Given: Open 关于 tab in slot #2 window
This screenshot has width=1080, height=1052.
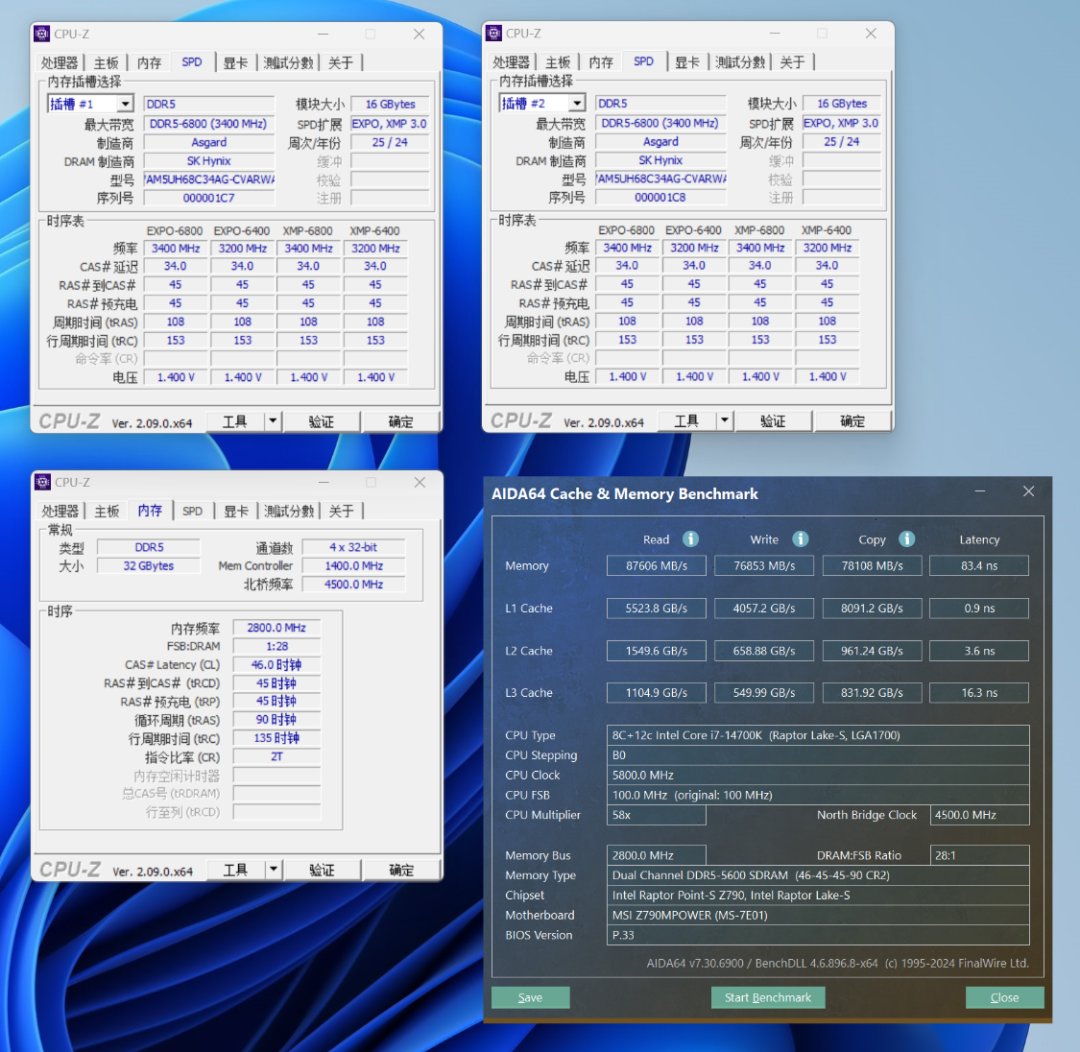Looking at the screenshot, I should tap(792, 62).
